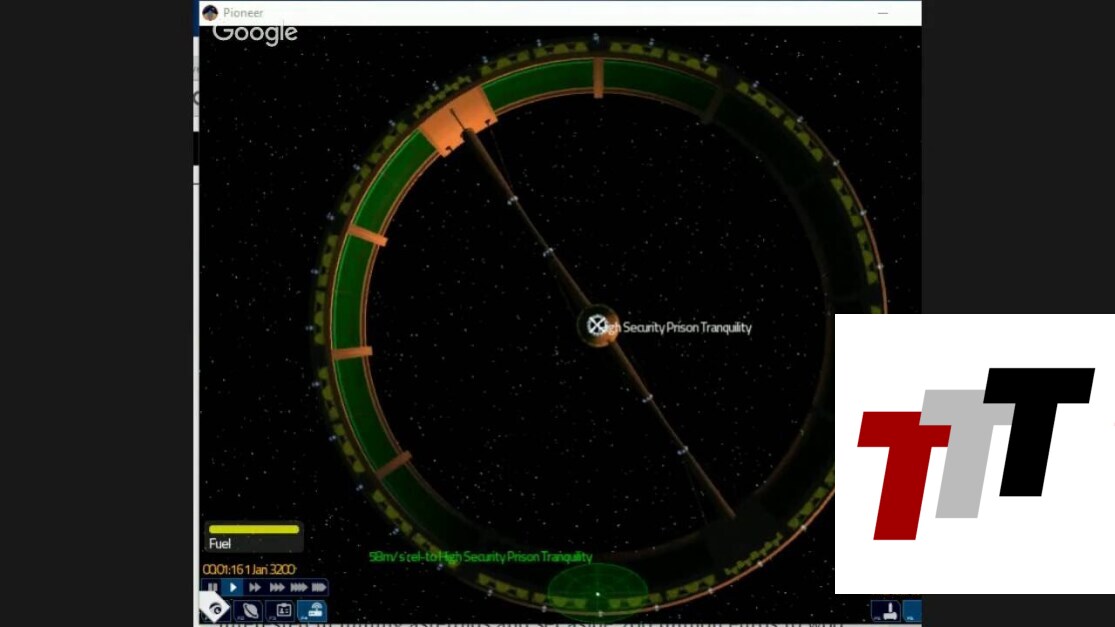Click the Pioneer app icon in titlebar

pyautogui.click(x=210, y=13)
